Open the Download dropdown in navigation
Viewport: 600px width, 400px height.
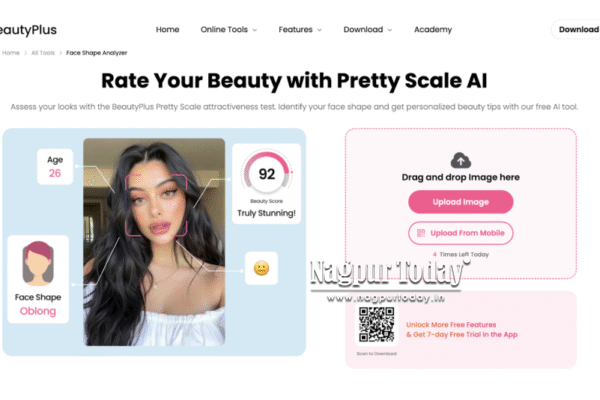(x=368, y=29)
